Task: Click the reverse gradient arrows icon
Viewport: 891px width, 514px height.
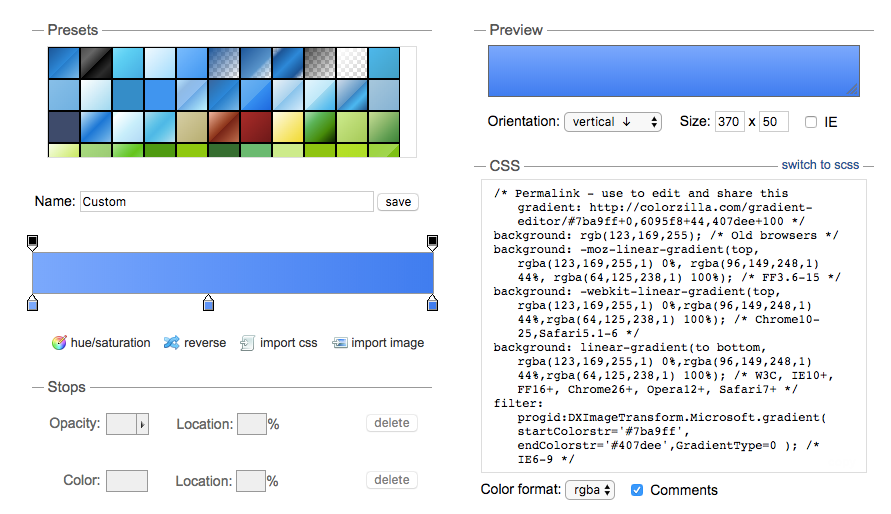Action: (172, 342)
